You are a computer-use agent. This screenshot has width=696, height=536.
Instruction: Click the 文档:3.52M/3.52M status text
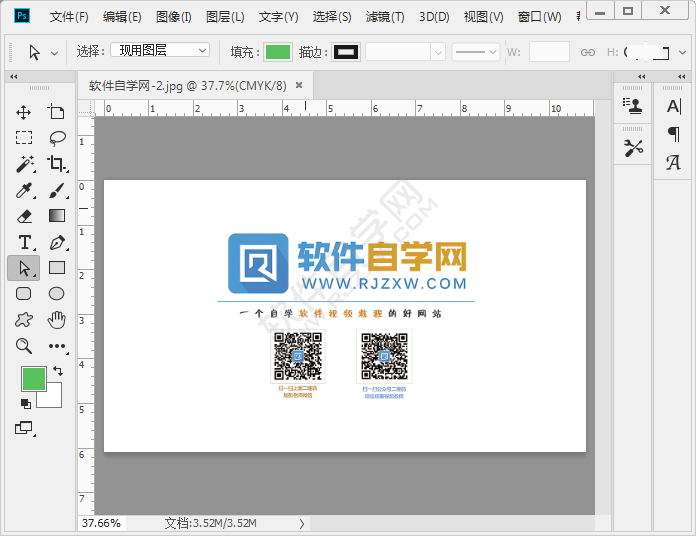point(210,523)
